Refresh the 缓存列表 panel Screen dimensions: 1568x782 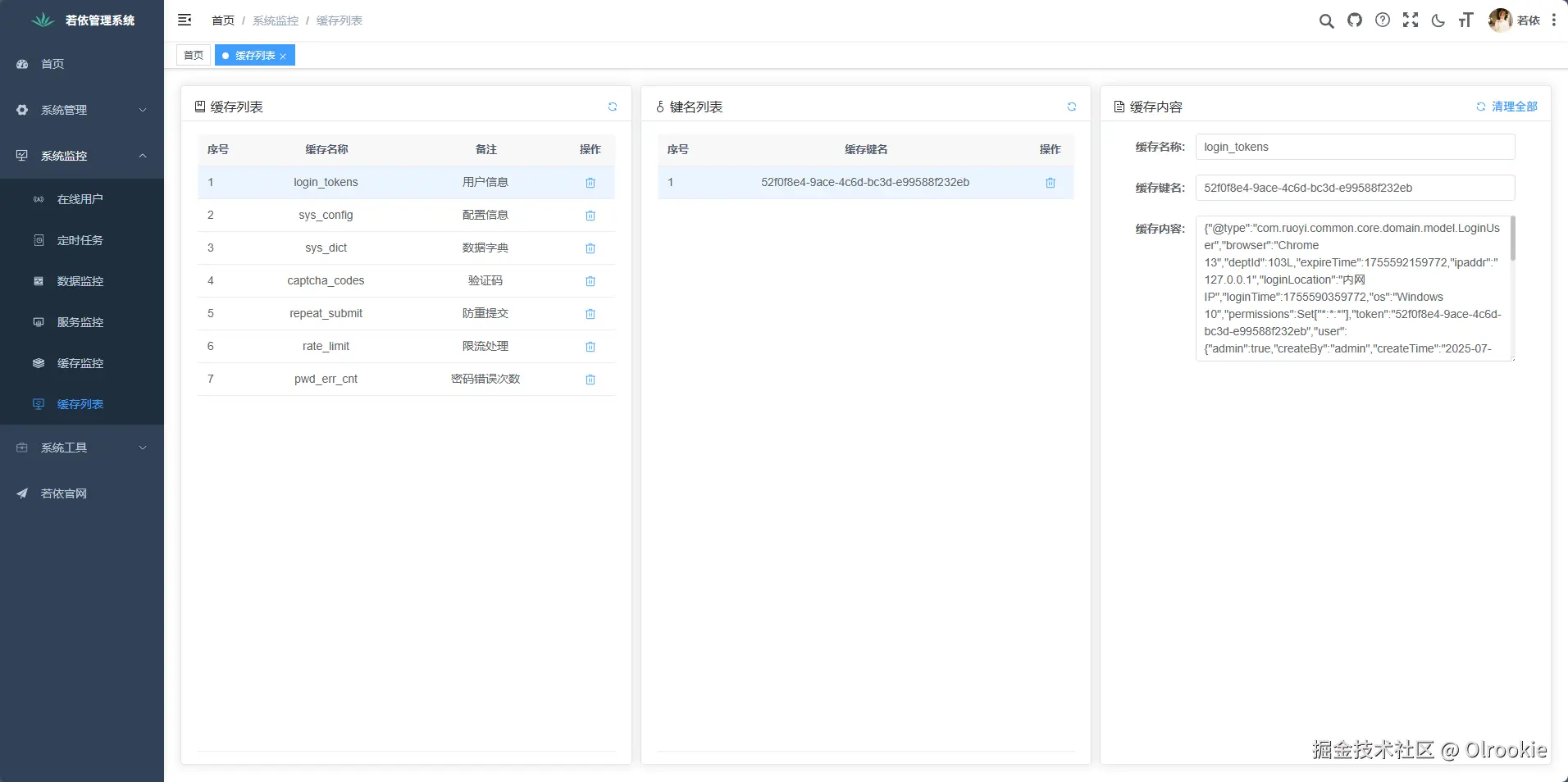(x=613, y=107)
